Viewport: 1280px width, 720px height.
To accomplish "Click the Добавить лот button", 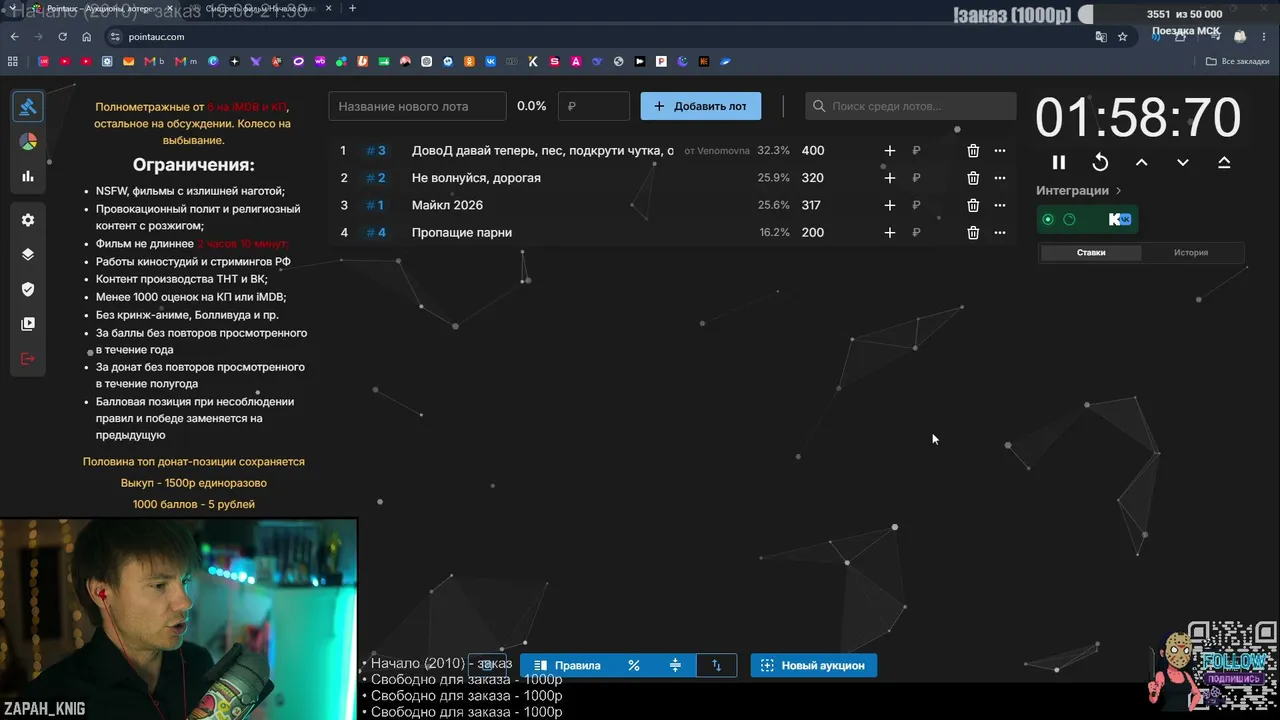I will 701,106.
